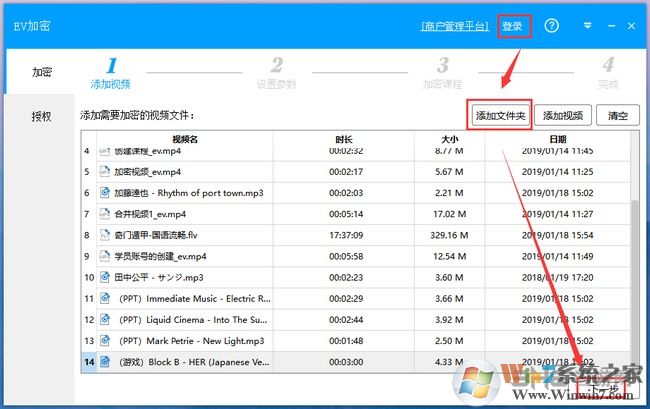The width and height of the screenshot is (650, 409).
Task: Sort by 时长 column header
Action: [344, 139]
